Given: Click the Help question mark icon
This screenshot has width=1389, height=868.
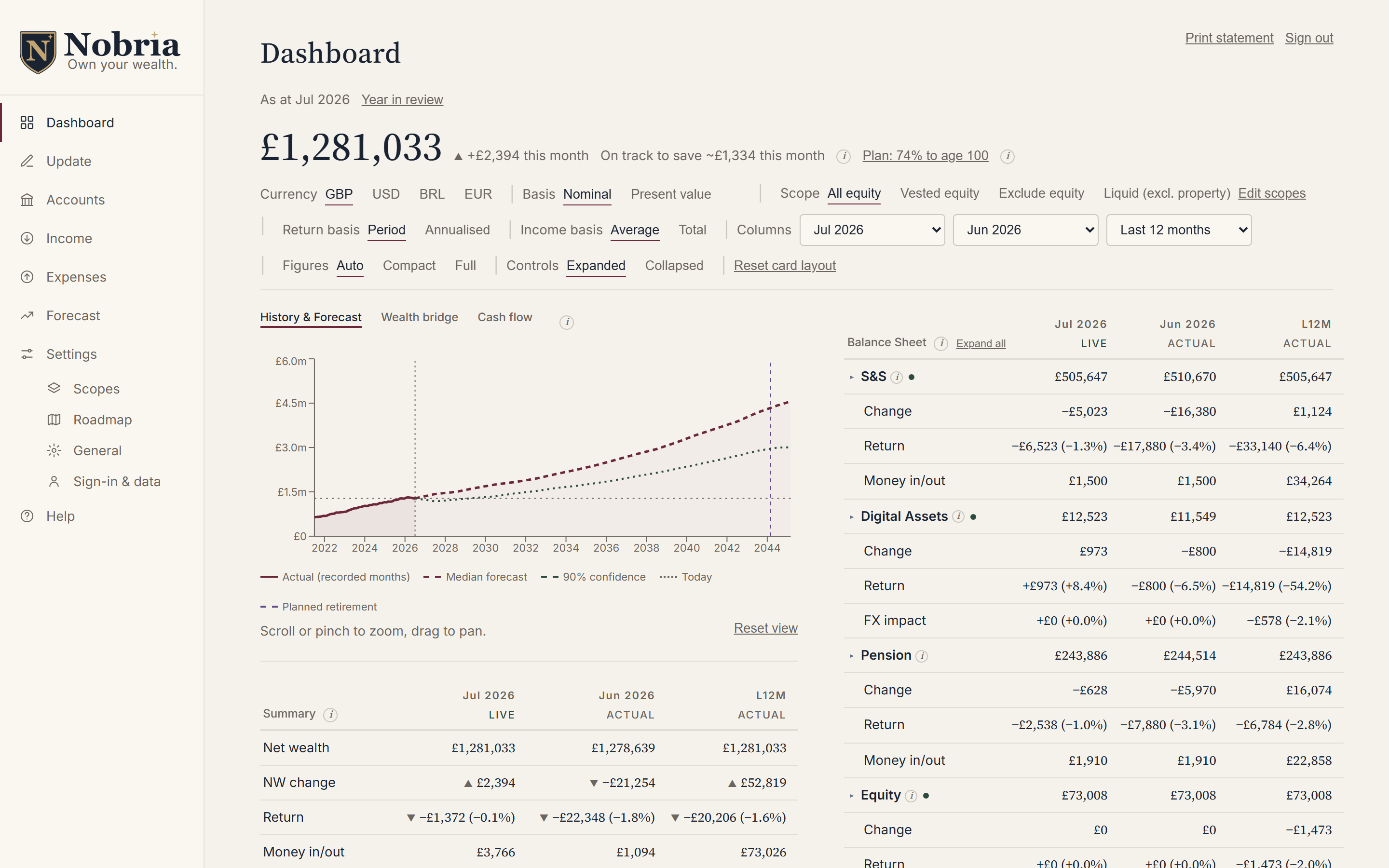Looking at the screenshot, I should [27, 516].
